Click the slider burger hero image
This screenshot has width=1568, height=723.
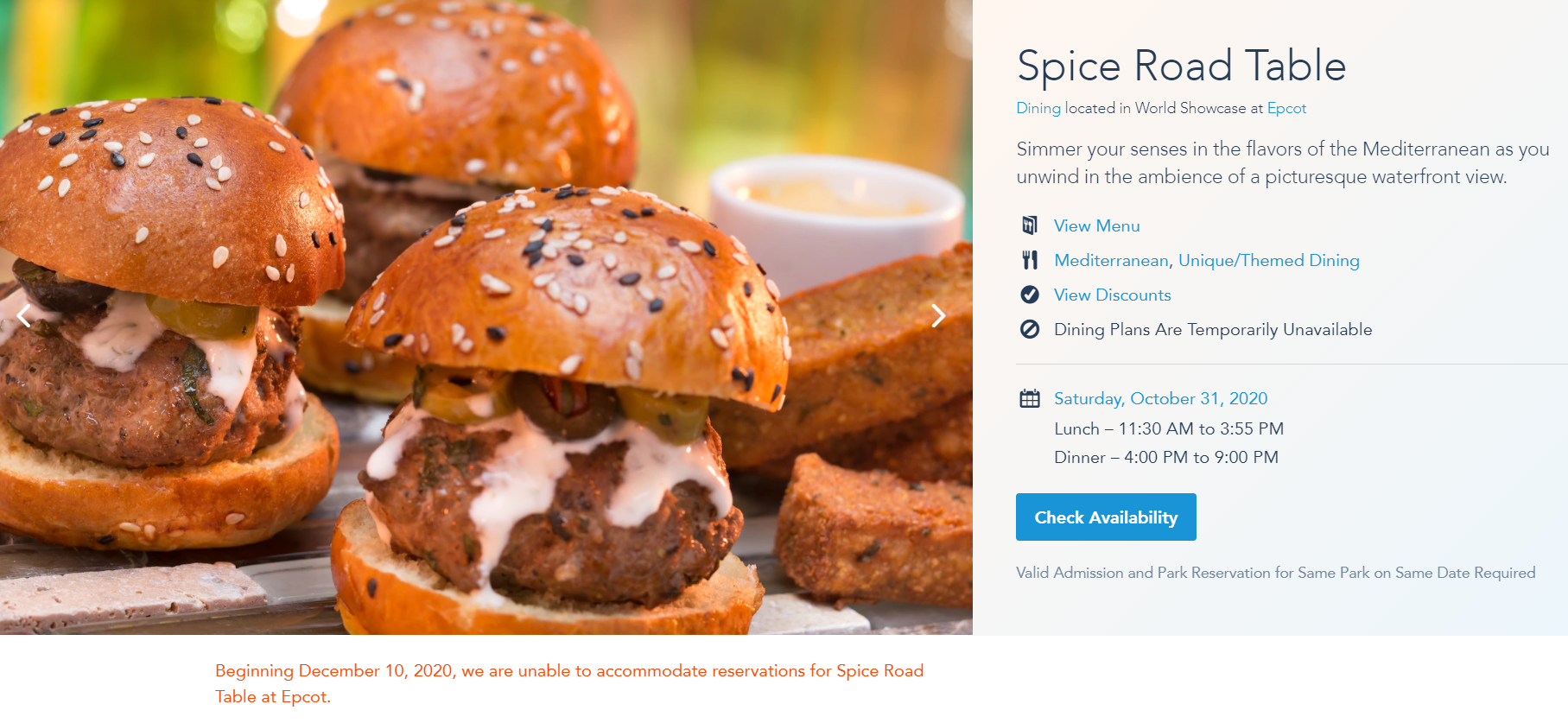pos(486,317)
